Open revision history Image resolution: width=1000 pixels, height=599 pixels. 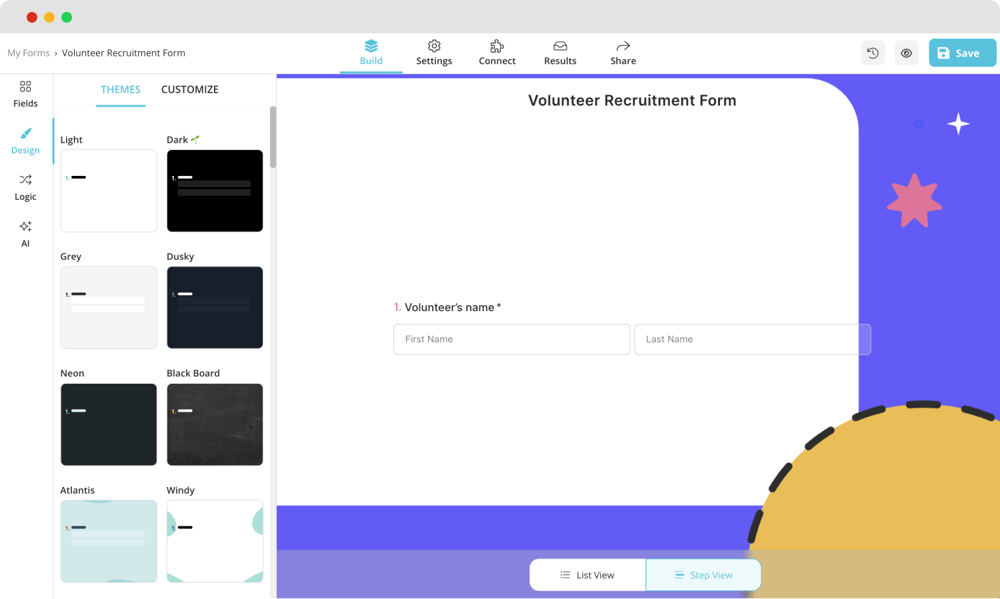click(x=873, y=53)
